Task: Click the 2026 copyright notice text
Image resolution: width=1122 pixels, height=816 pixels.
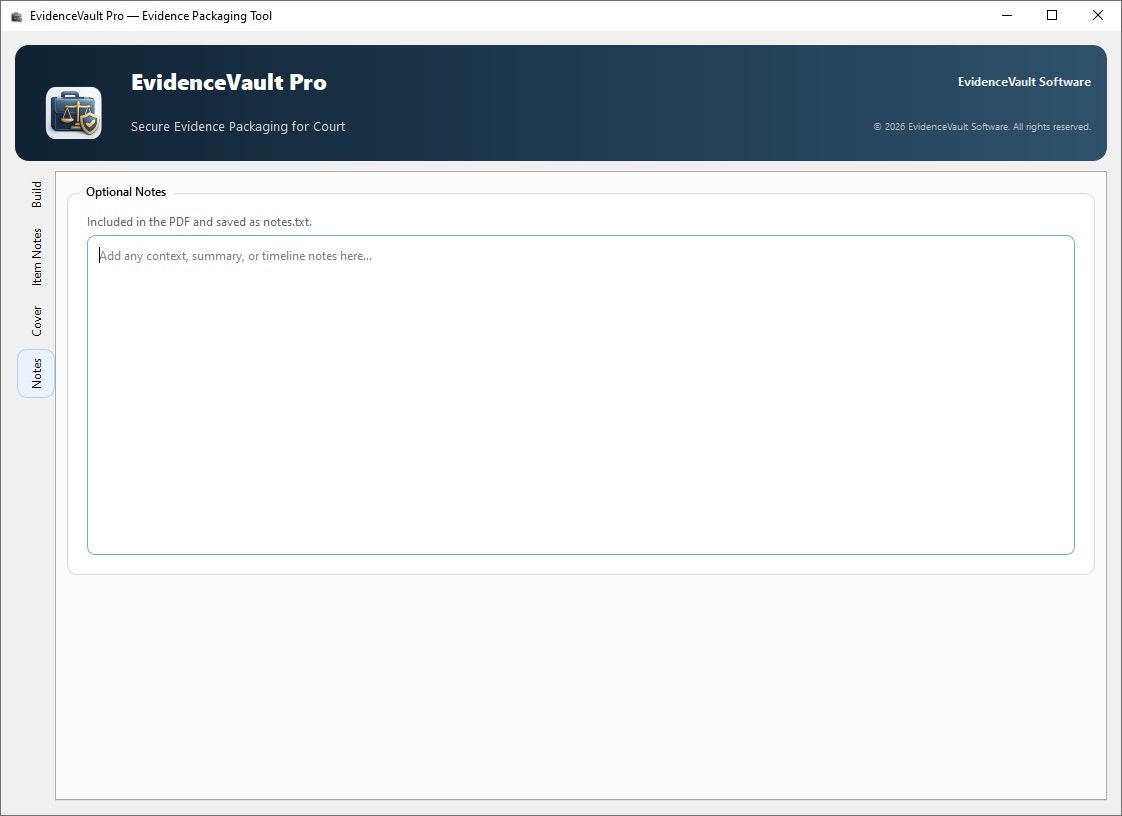Action: [981, 126]
